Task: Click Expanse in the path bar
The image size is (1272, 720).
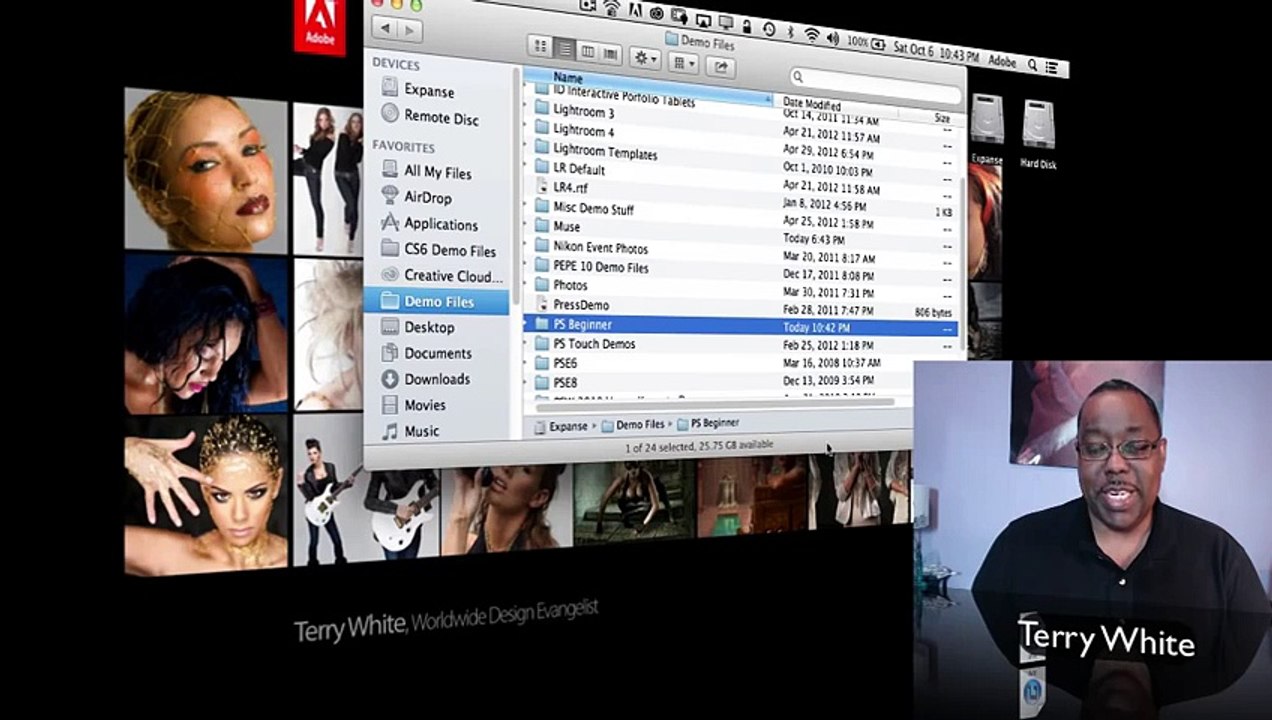Action: tap(560, 426)
